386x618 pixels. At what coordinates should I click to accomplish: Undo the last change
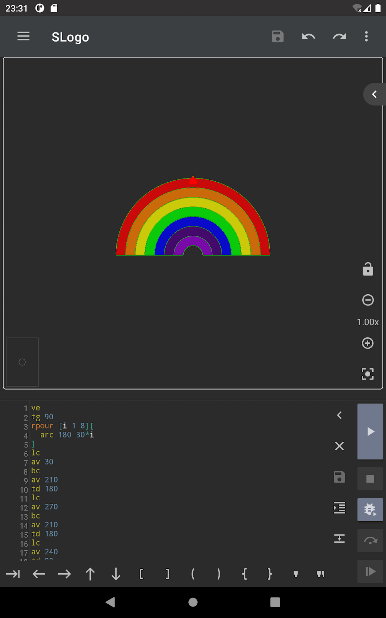308,37
